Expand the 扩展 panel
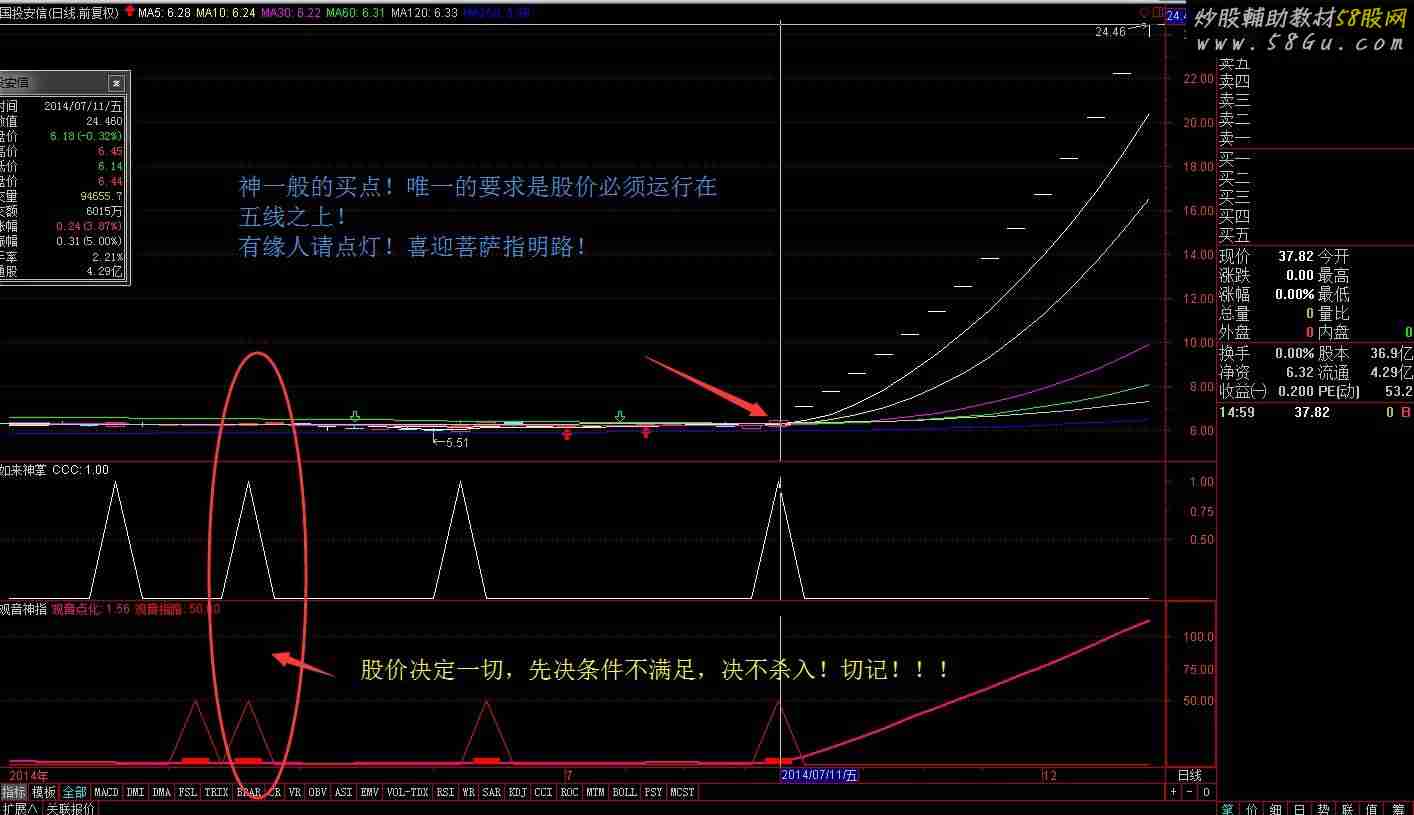1414x815 pixels. pos(20,808)
